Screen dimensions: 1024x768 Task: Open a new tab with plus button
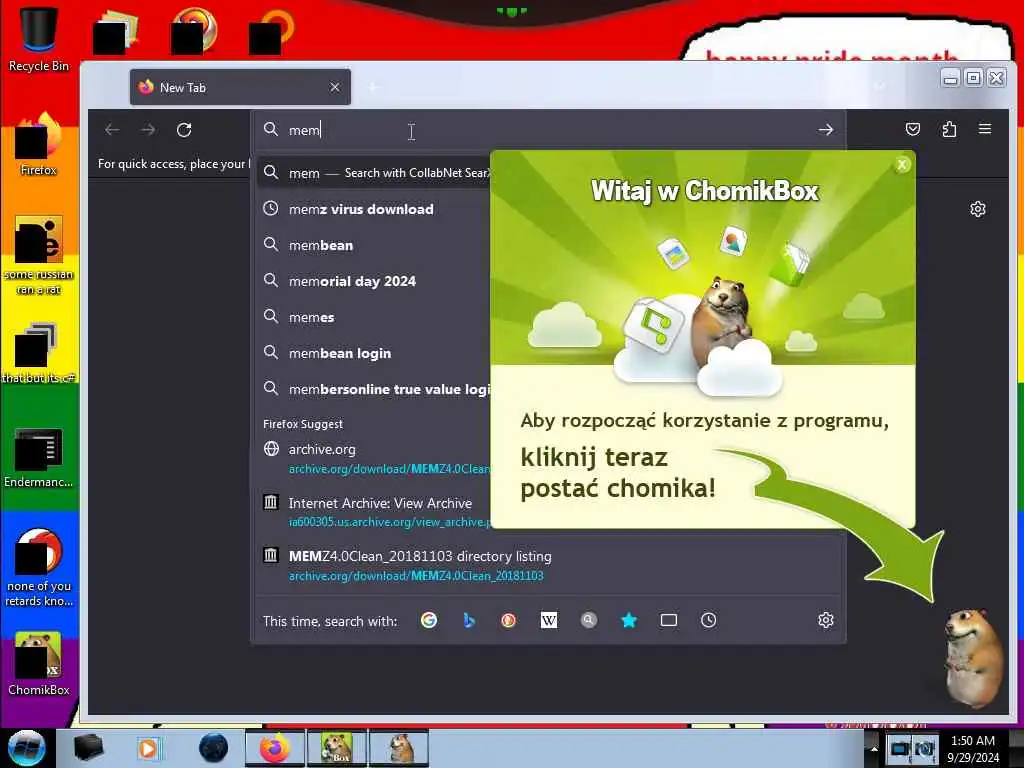pos(374,87)
